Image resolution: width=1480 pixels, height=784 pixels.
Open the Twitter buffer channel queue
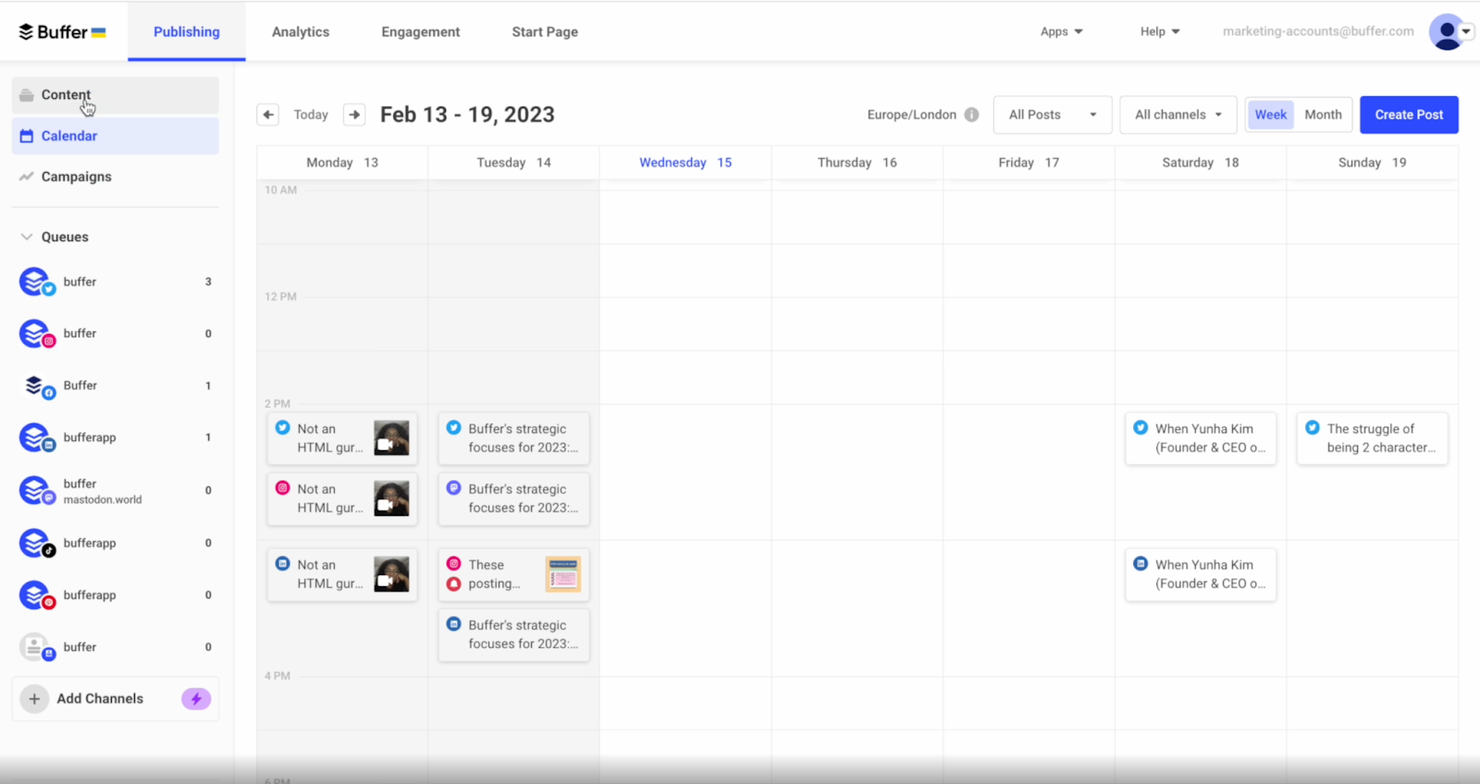pyautogui.click(x=115, y=282)
